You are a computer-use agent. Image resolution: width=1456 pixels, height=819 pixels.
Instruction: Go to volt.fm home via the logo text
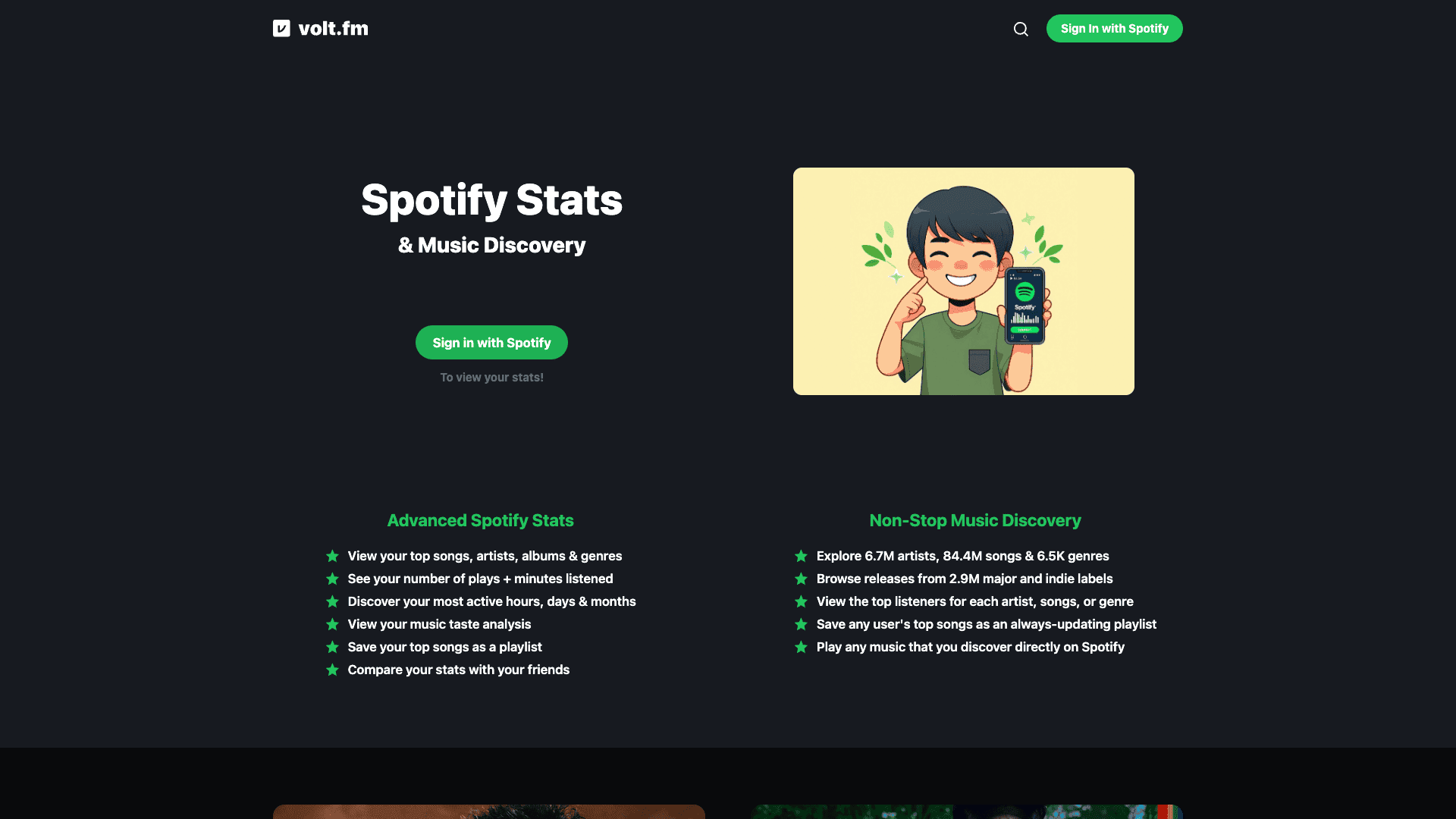(333, 29)
